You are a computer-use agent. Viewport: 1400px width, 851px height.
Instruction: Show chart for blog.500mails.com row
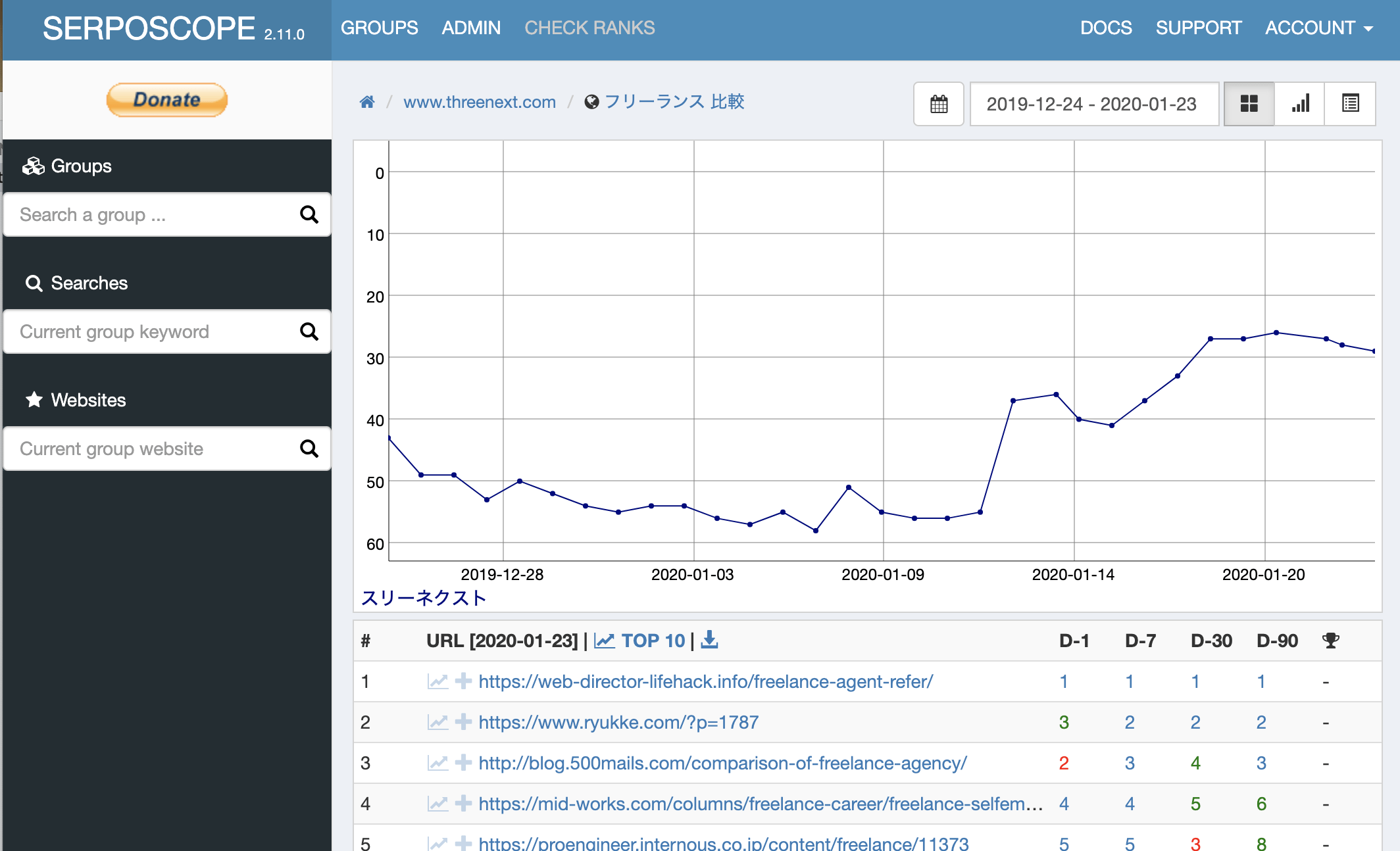pos(438,763)
